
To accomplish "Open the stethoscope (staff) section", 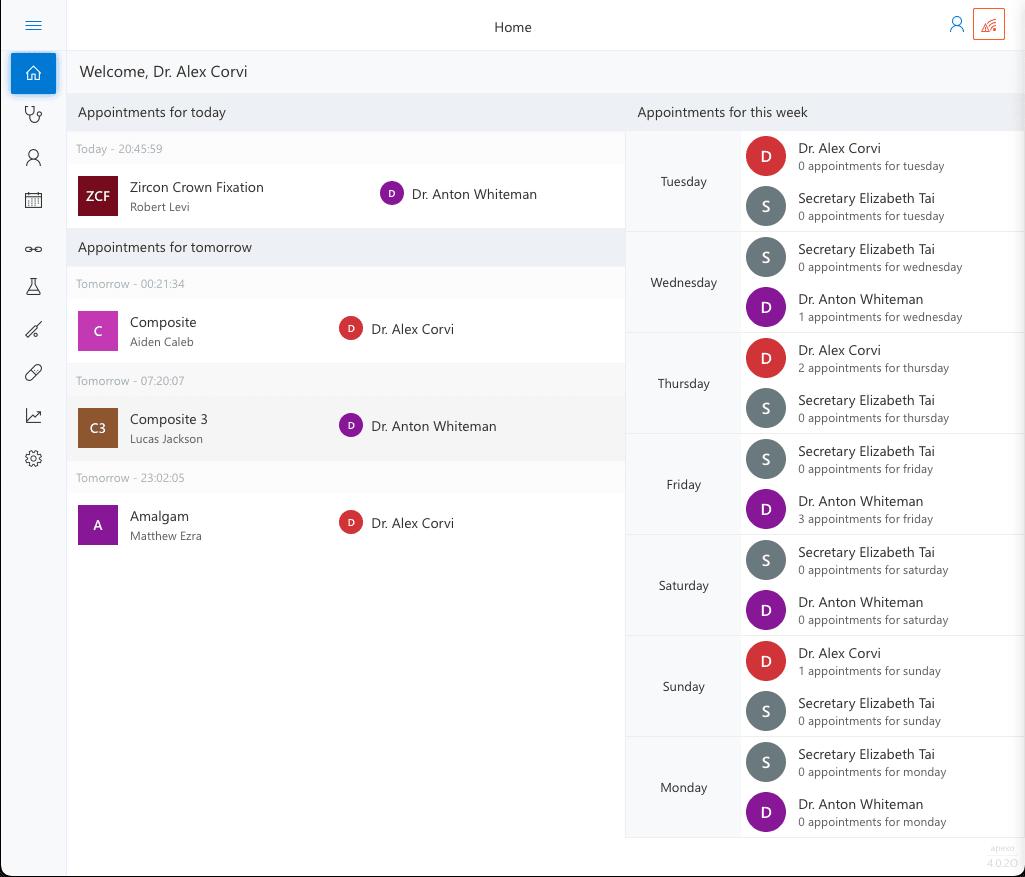I will pos(33,114).
